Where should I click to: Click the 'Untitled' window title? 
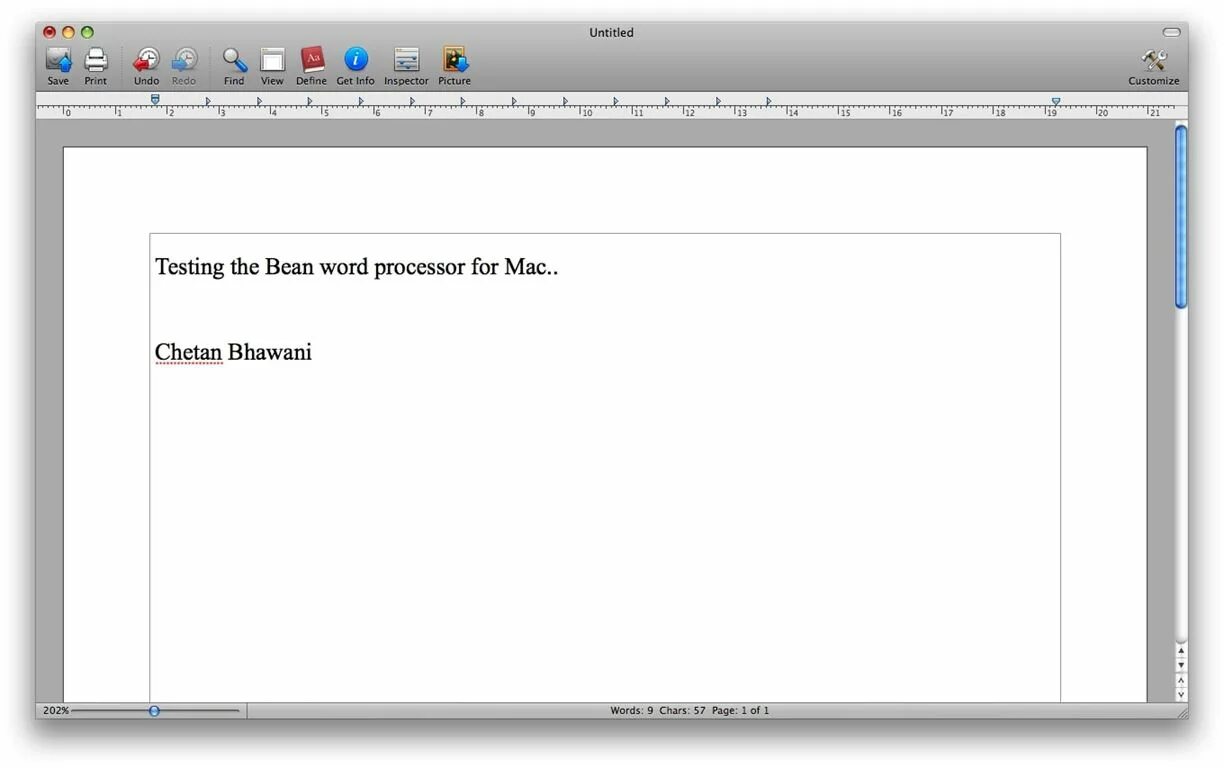tap(611, 33)
